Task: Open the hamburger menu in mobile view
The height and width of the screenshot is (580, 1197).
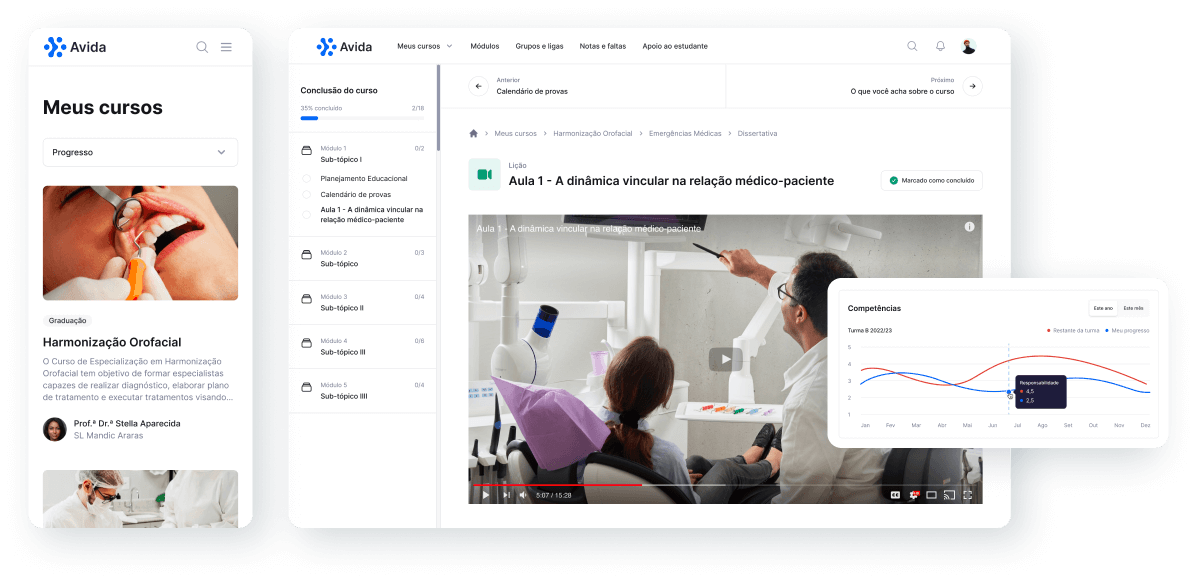Action: click(x=226, y=47)
